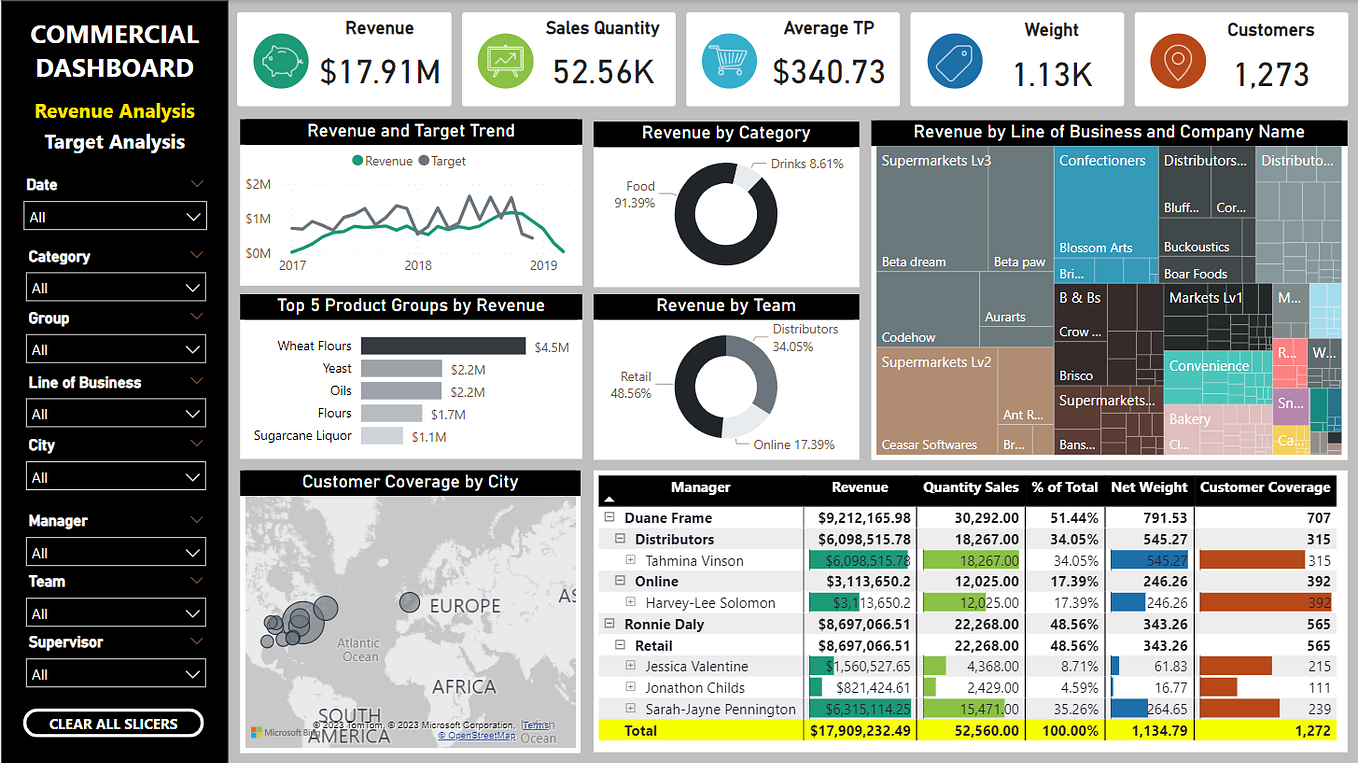Image resolution: width=1358 pixels, height=763 pixels.
Task: Click the shopping cart icon on Average TP card
Action: pyautogui.click(x=729, y=60)
